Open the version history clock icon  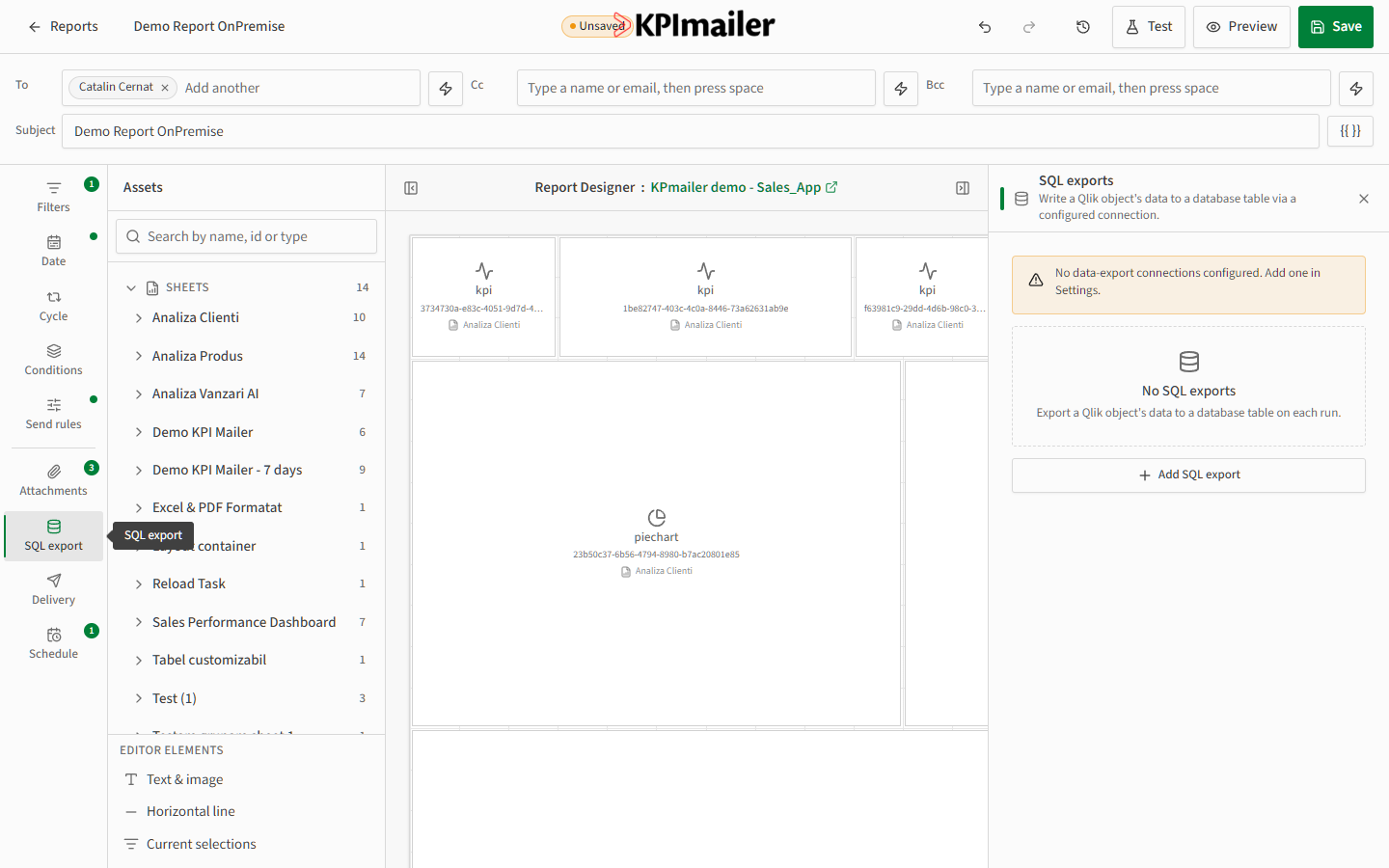tap(1083, 27)
